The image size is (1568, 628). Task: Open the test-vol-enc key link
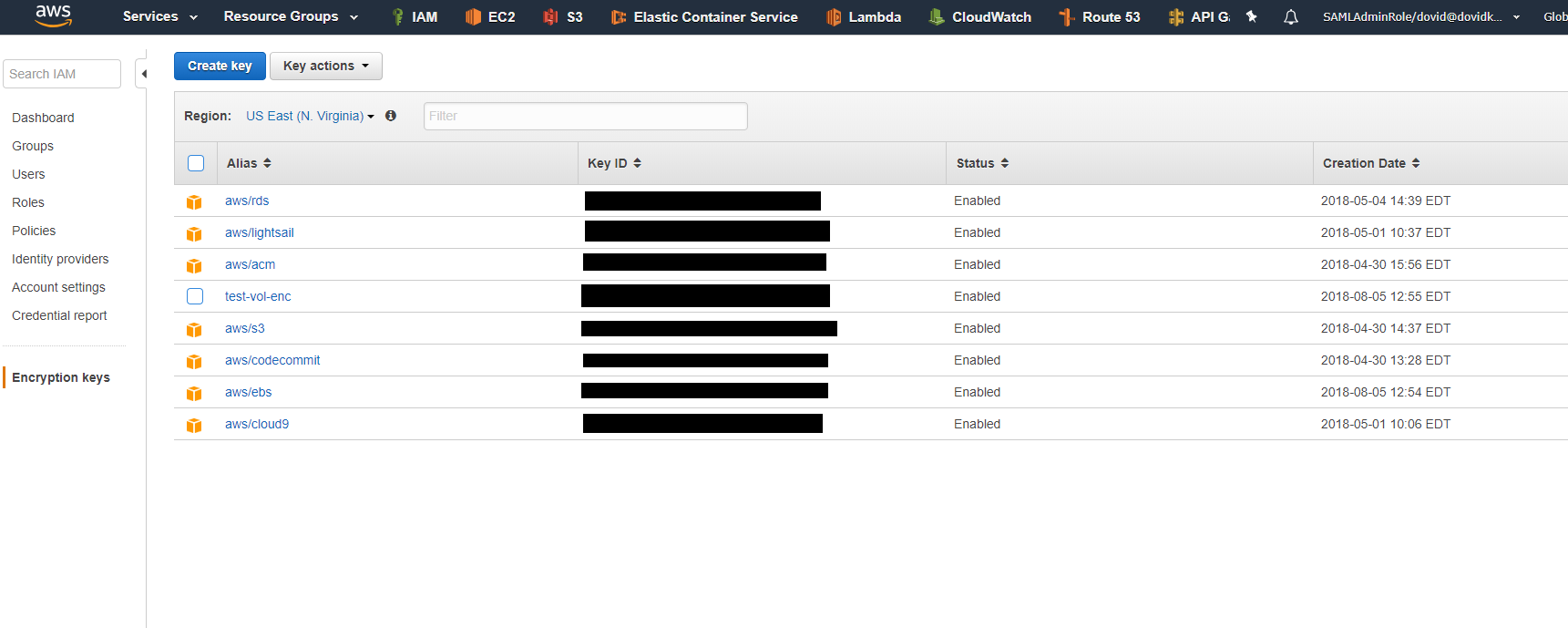[x=258, y=296]
